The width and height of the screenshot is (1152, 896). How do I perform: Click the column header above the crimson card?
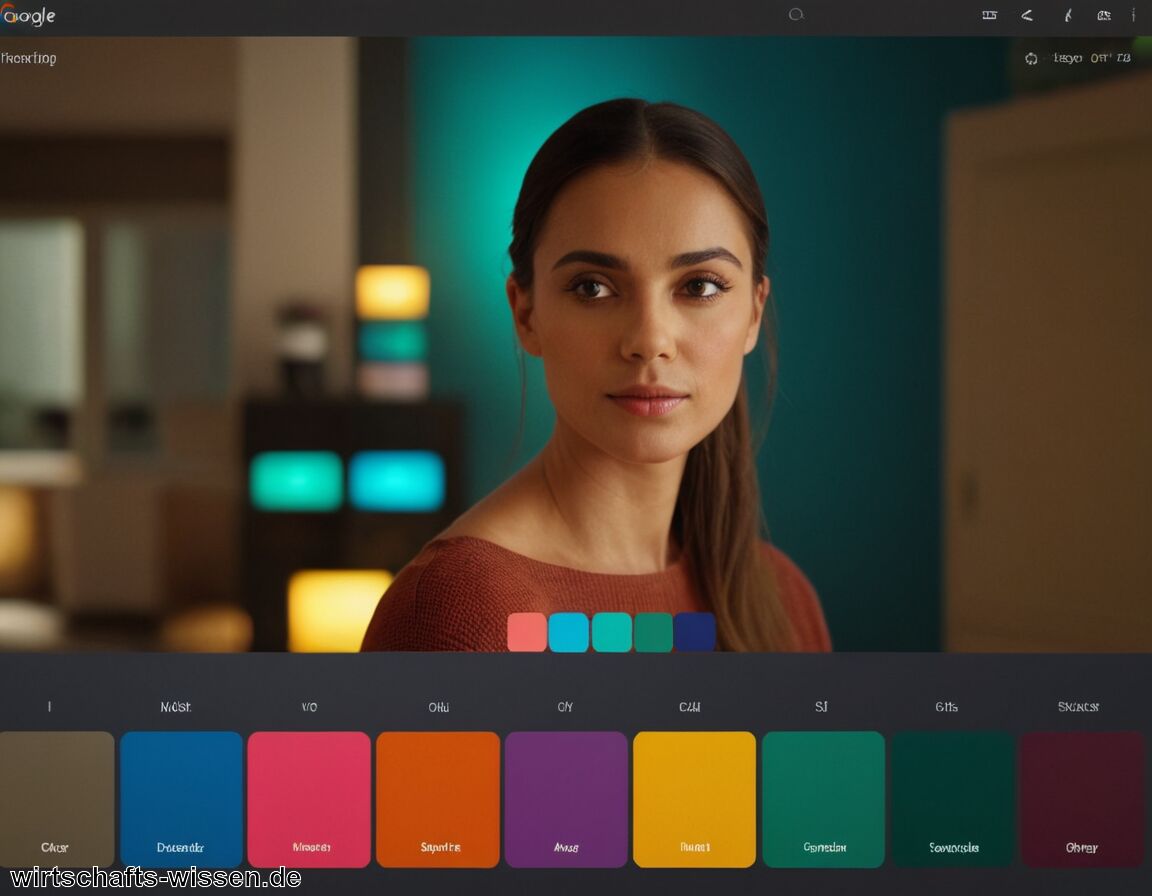(x=309, y=707)
